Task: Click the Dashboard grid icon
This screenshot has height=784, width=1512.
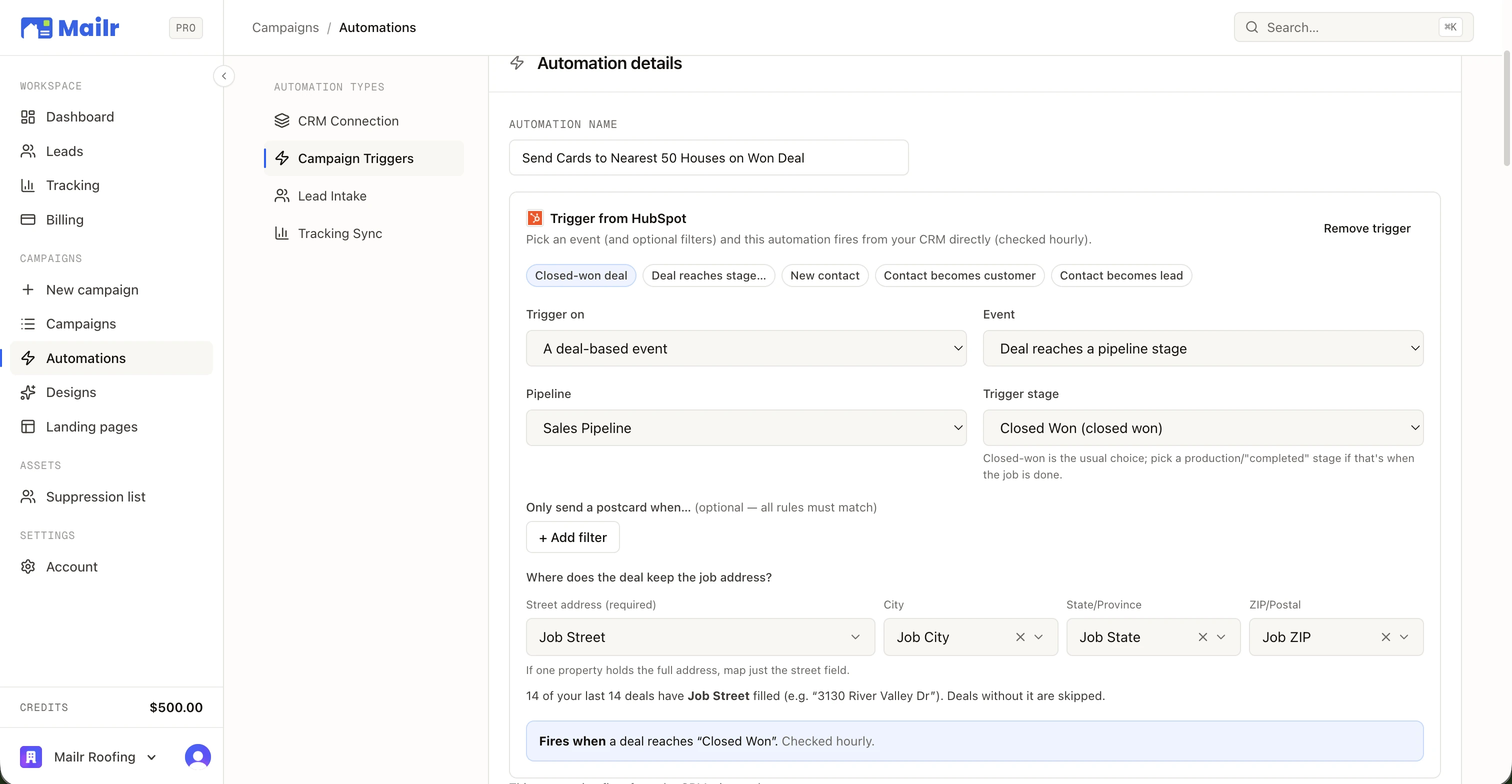Action: coord(28,117)
